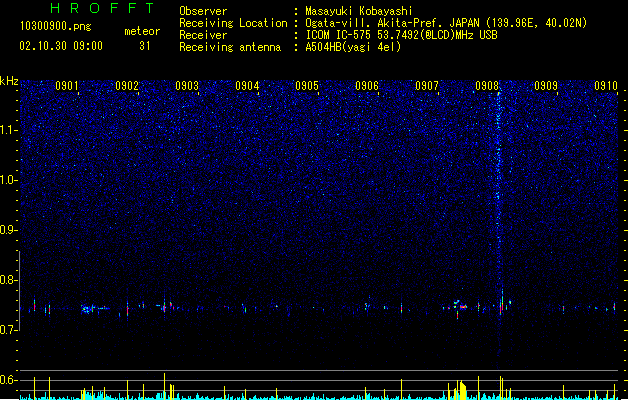The width and height of the screenshot is (629, 400).
Task: Click the 0.8 kHz axis label
Action: (8, 280)
